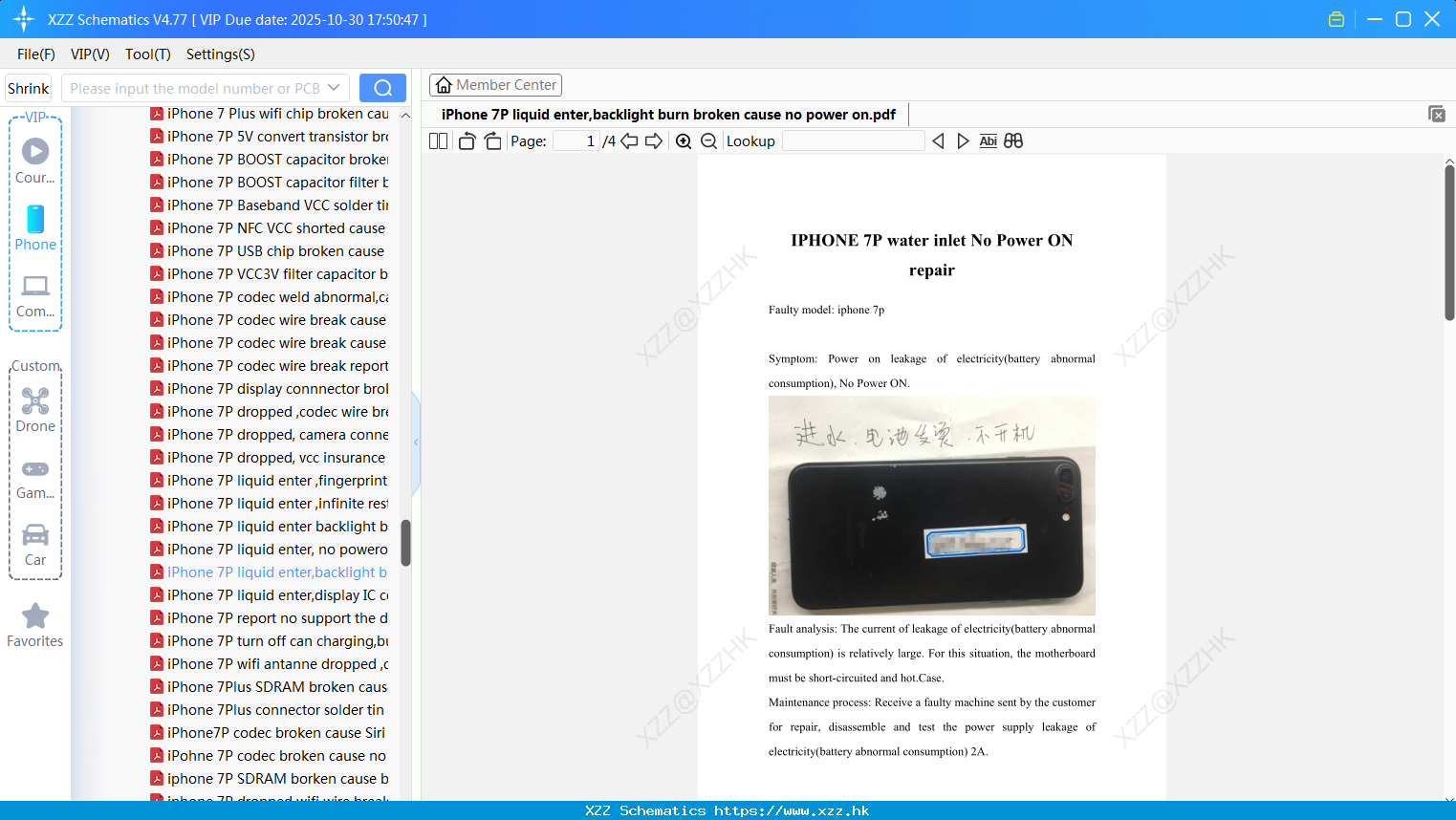
Task: Rotate page counterclockwise
Action: click(x=467, y=141)
